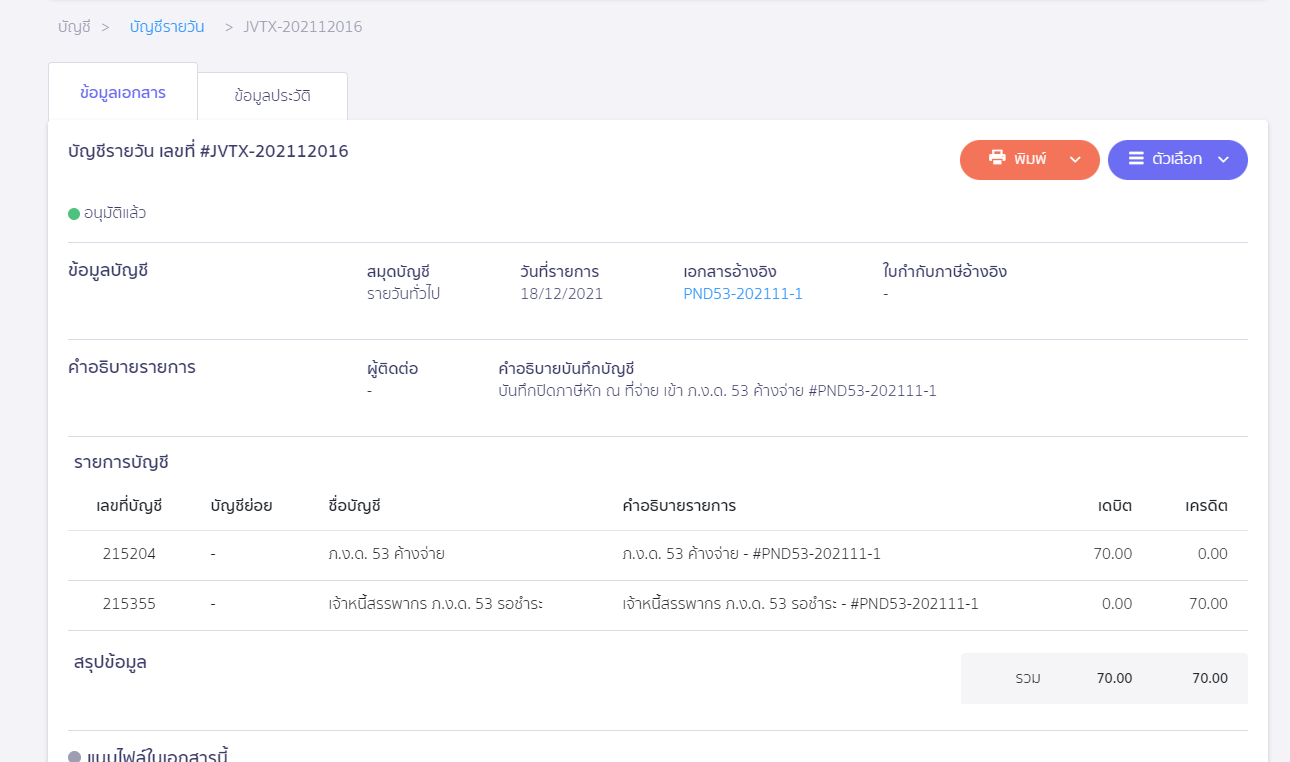The height and width of the screenshot is (762, 1290).
Task: Open reference document PND53-202111-1 link
Action: (x=743, y=294)
